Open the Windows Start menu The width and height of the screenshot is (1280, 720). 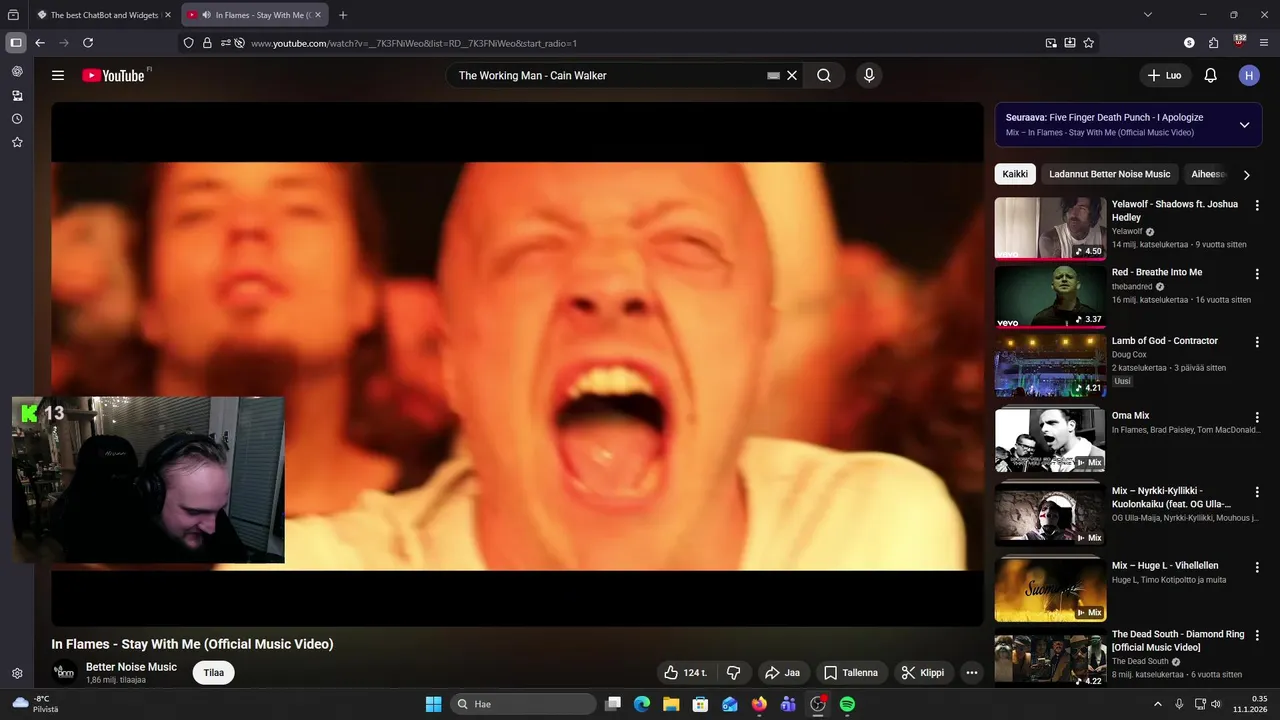(433, 704)
